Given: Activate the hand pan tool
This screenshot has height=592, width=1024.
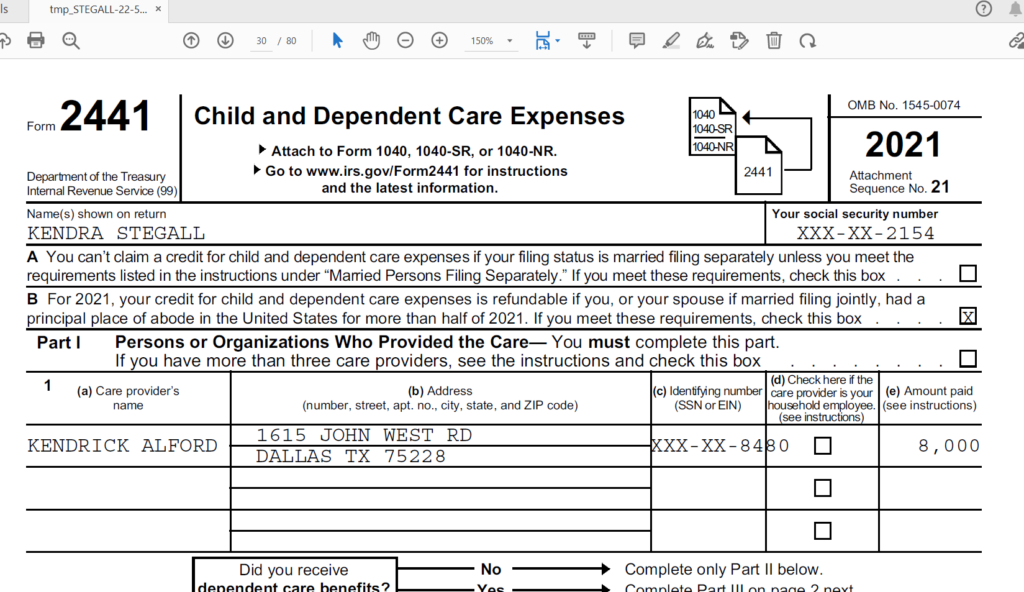Looking at the screenshot, I should tap(371, 41).
